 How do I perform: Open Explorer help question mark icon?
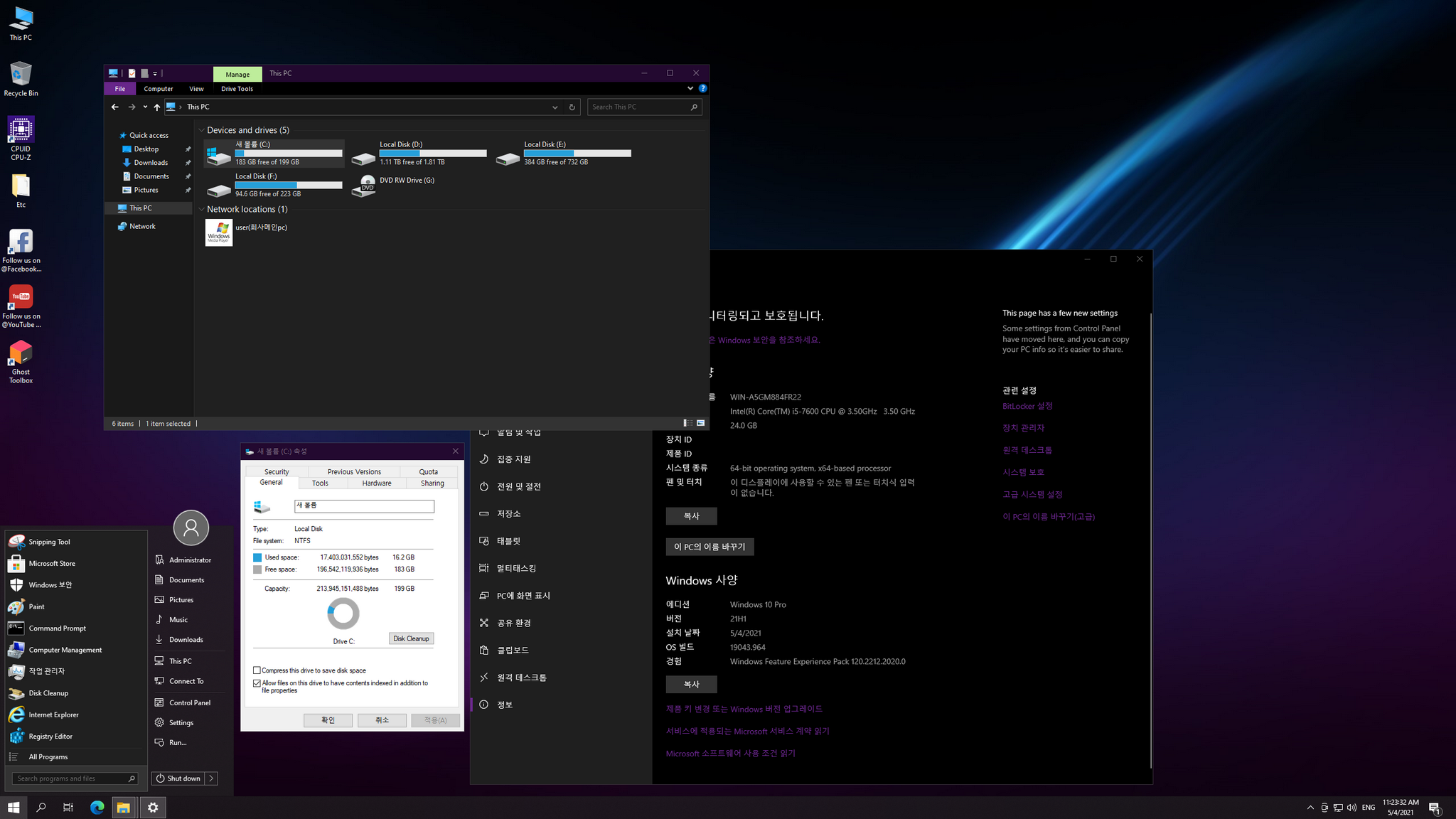click(702, 88)
